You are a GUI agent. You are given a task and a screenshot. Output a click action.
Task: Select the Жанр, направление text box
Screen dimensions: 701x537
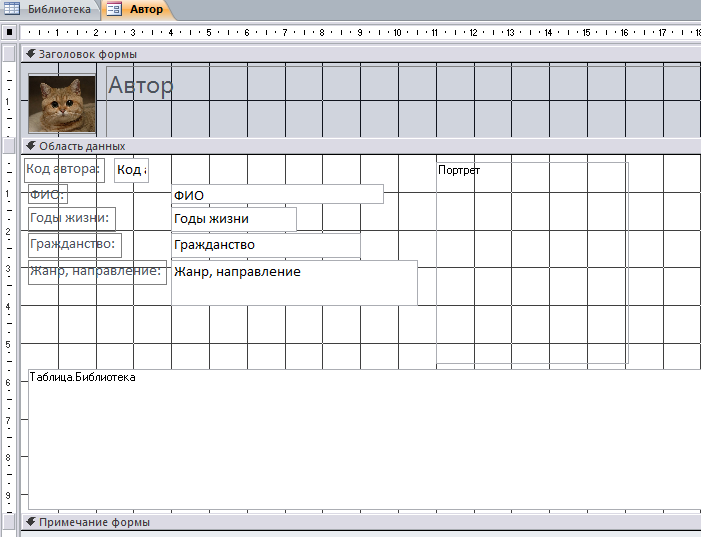tap(294, 283)
